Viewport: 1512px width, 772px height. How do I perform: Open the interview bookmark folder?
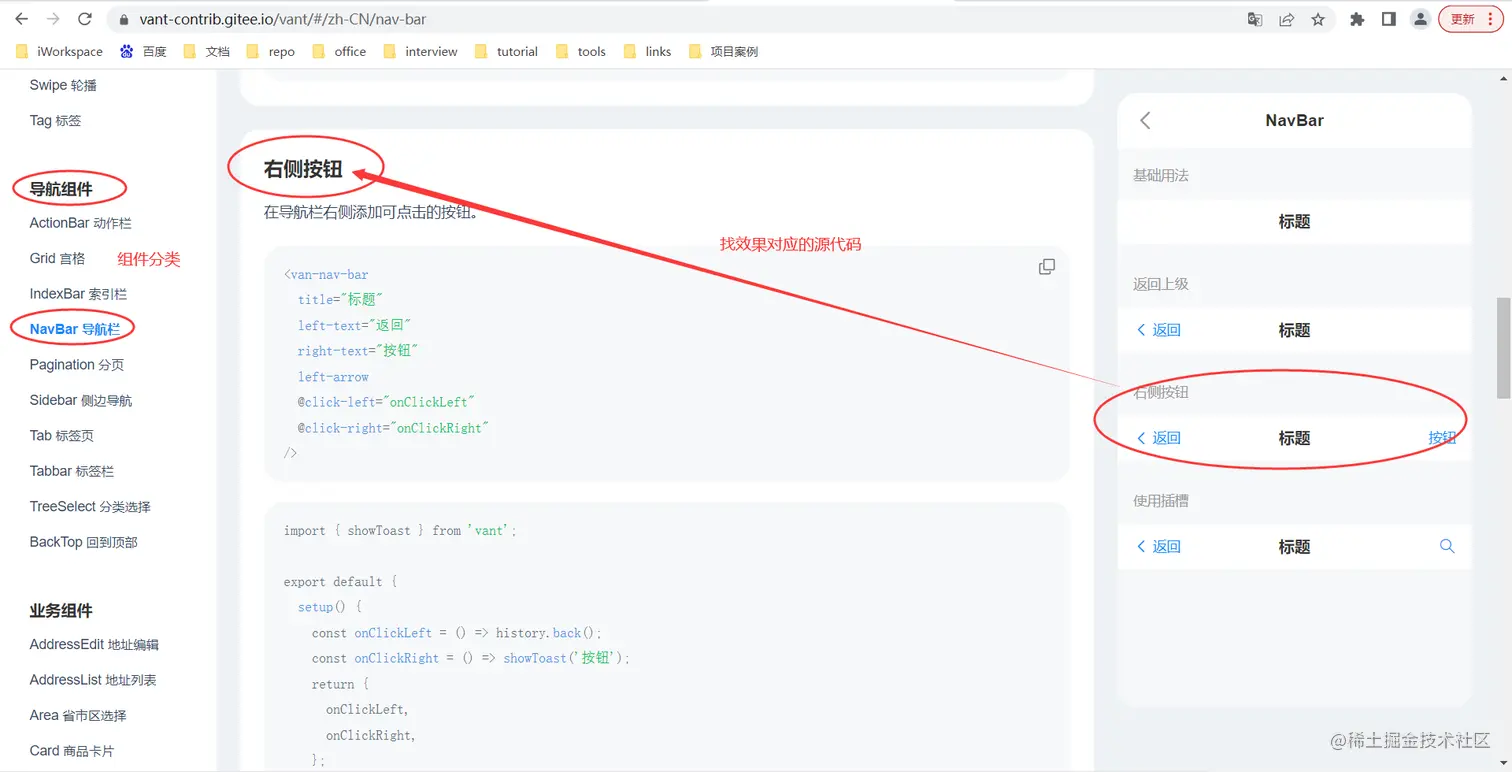point(420,51)
